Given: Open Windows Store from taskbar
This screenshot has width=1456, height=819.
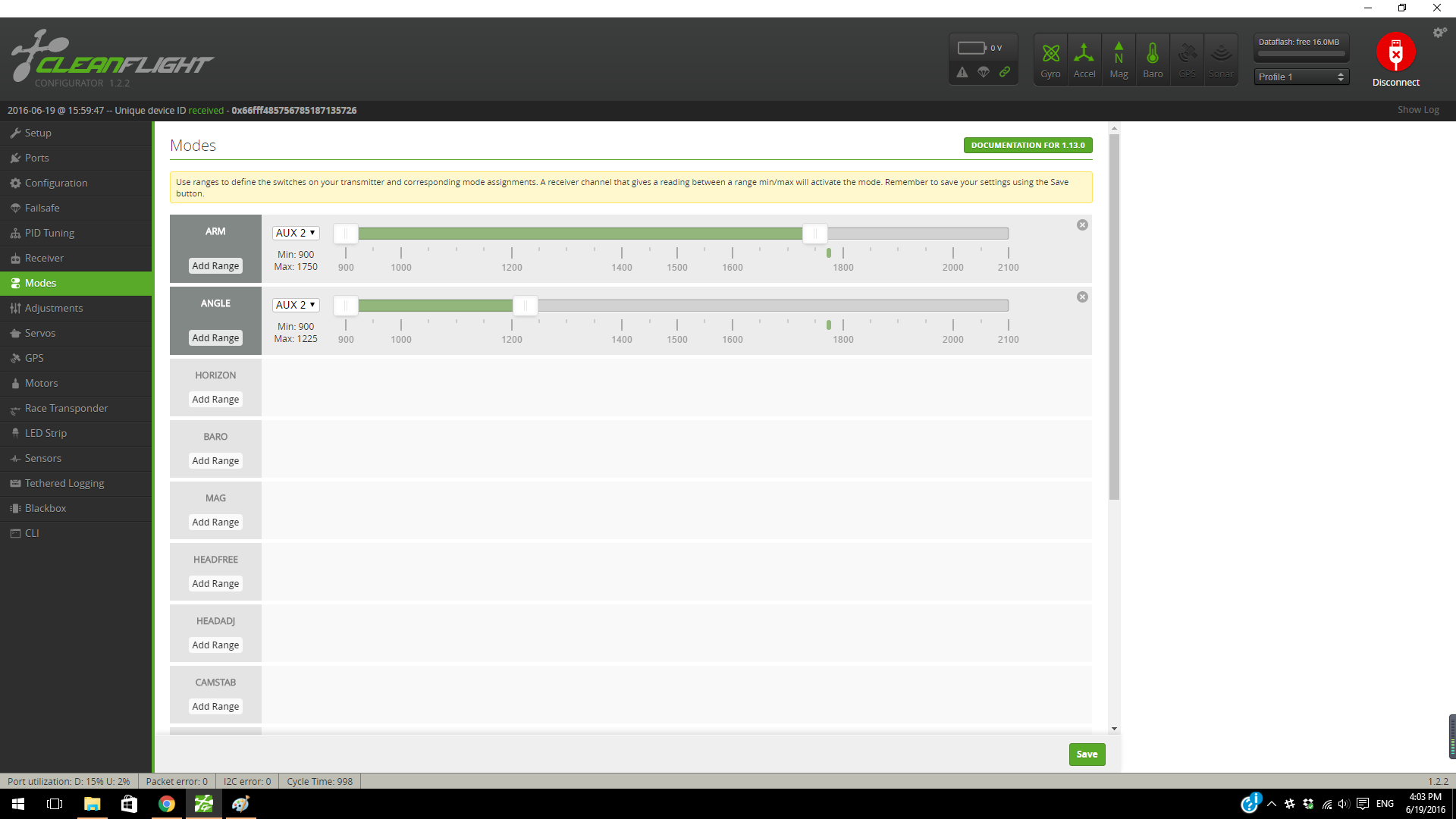Looking at the screenshot, I should [x=129, y=804].
